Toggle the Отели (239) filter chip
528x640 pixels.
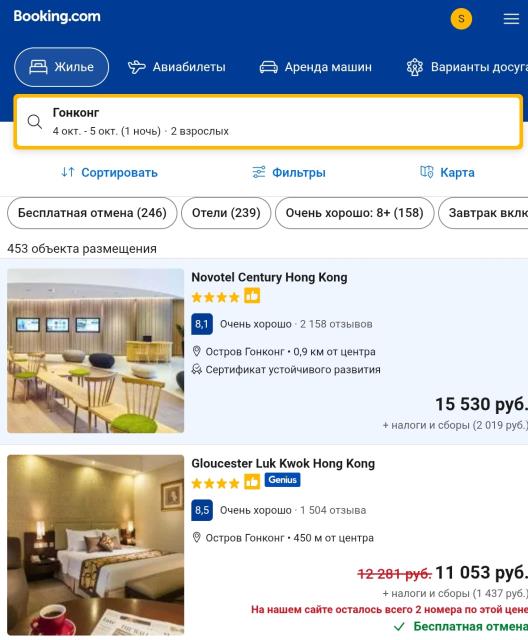tap(226, 213)
